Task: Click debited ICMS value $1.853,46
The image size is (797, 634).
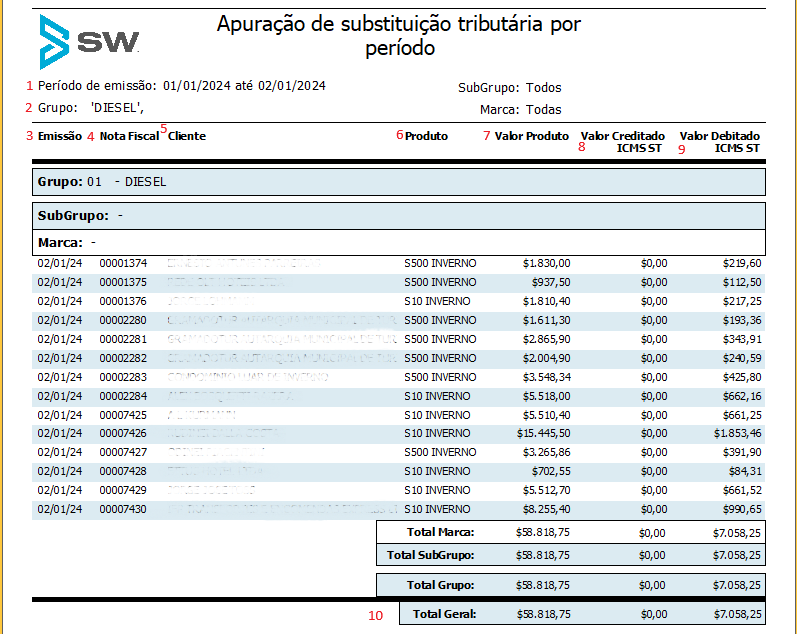Action: click(x=738, y=433)
